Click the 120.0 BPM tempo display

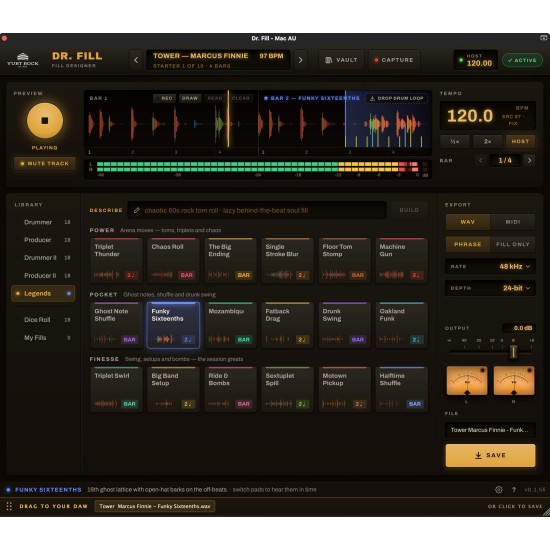click(488, 116)
